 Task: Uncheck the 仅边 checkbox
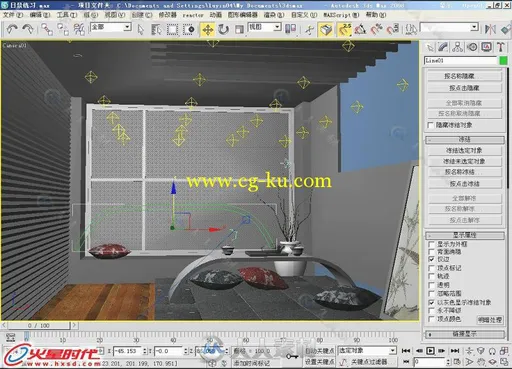[x=431, y=259]
